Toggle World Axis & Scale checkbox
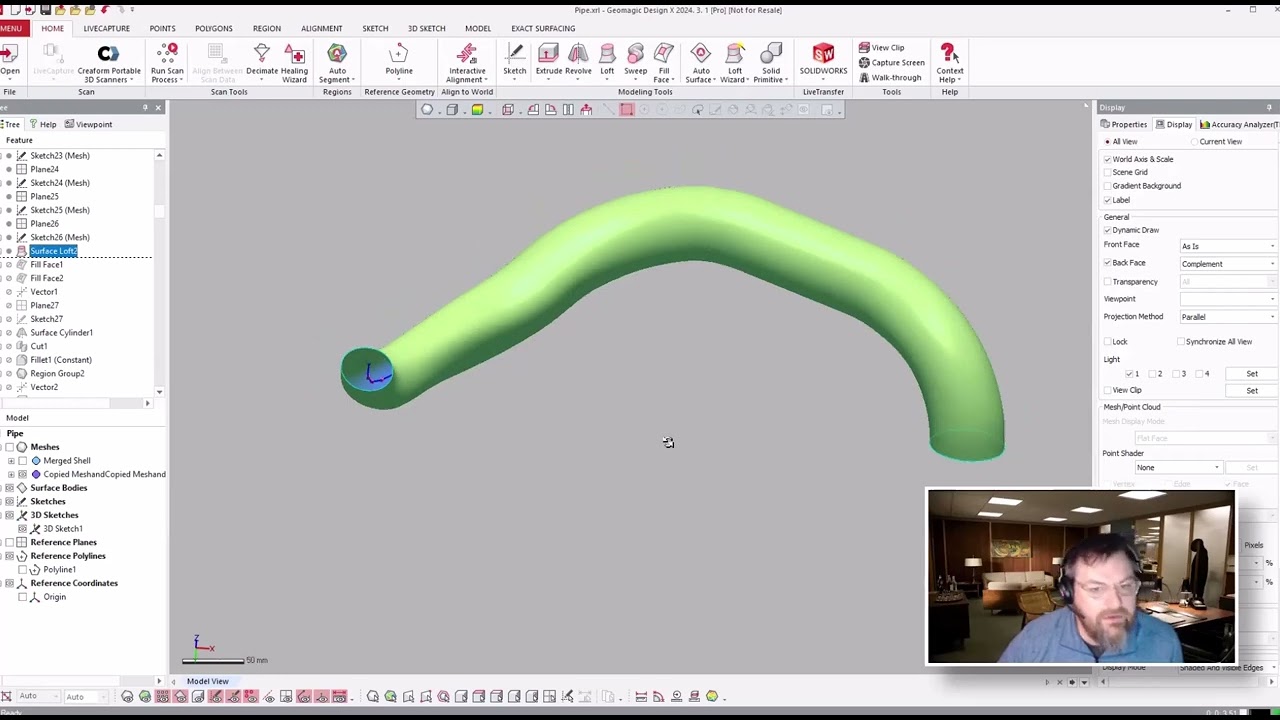This screenshot has width=1280, height=720. point(1108,159)
